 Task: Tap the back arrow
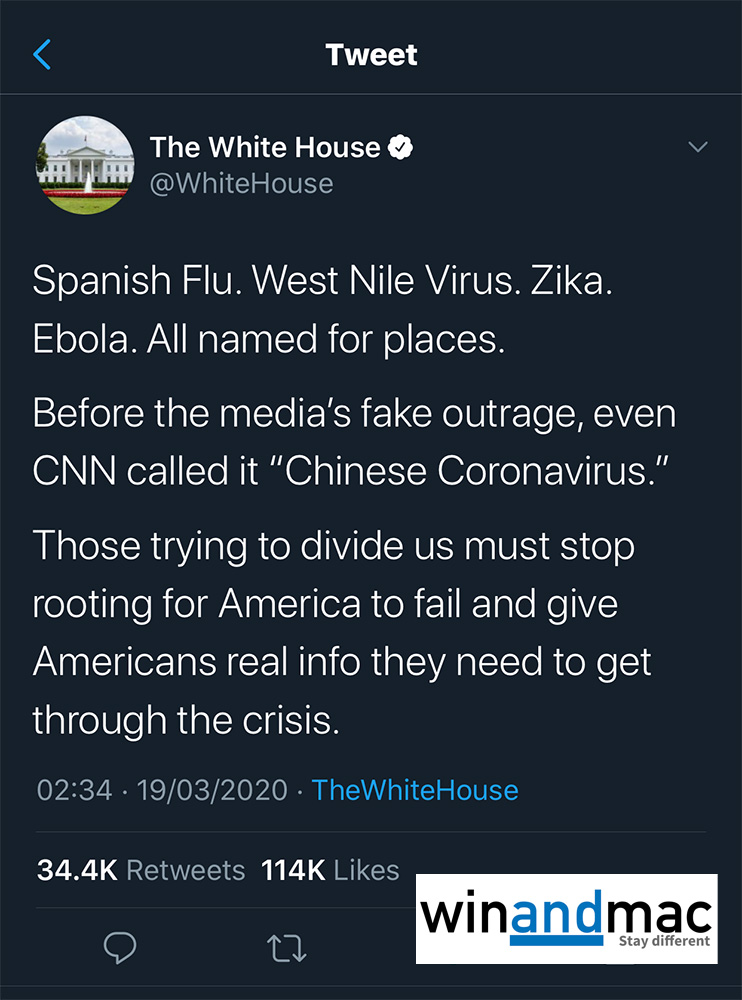(42, 54)
